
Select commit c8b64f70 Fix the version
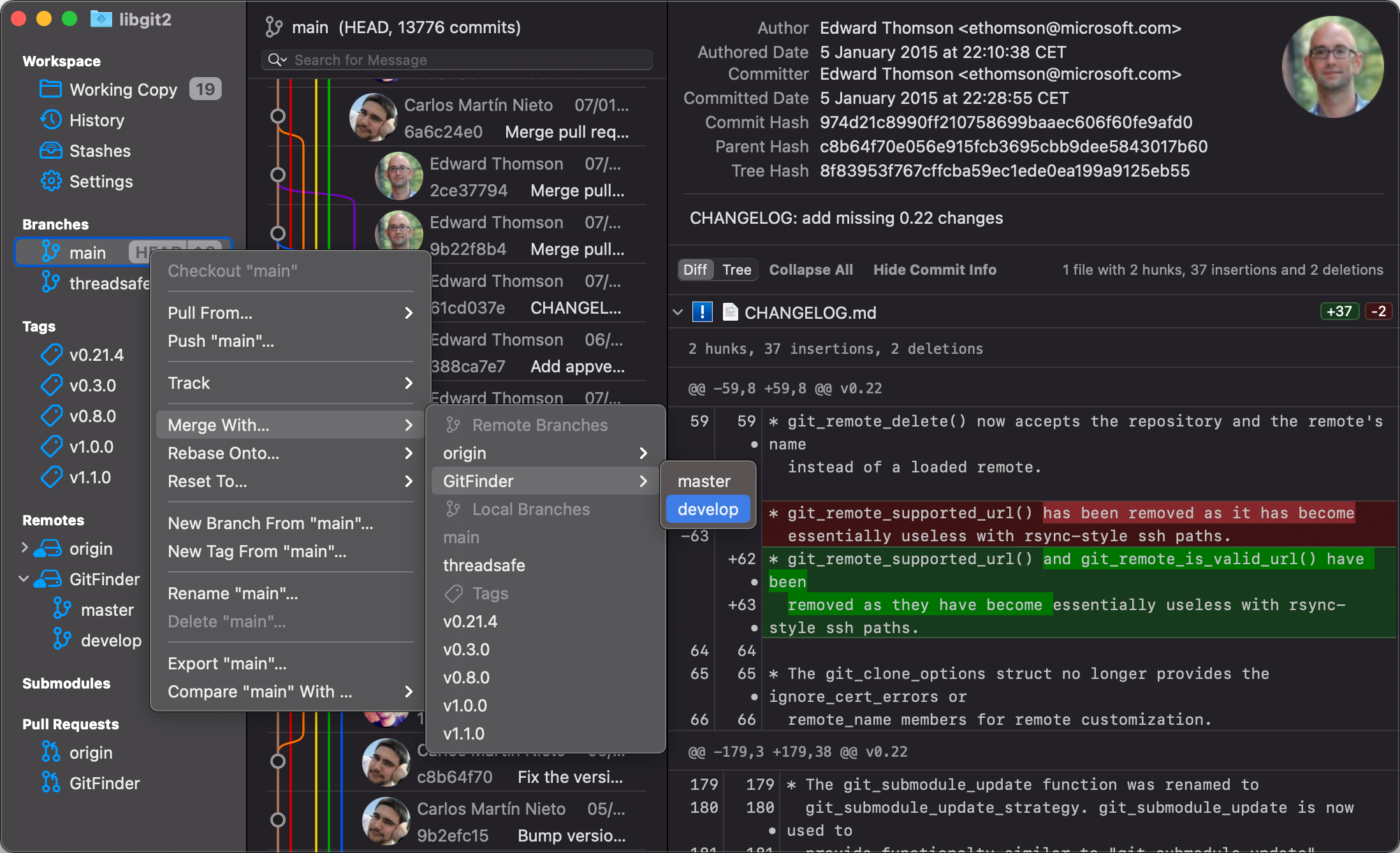pos(456,763)
